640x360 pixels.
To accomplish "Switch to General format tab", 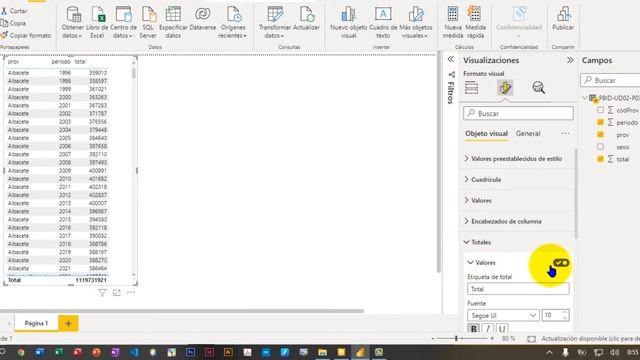I will click(528, 133).
